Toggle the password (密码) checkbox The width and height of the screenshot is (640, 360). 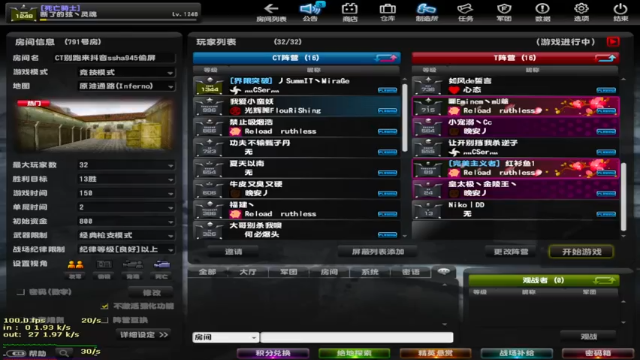(21, 292)
